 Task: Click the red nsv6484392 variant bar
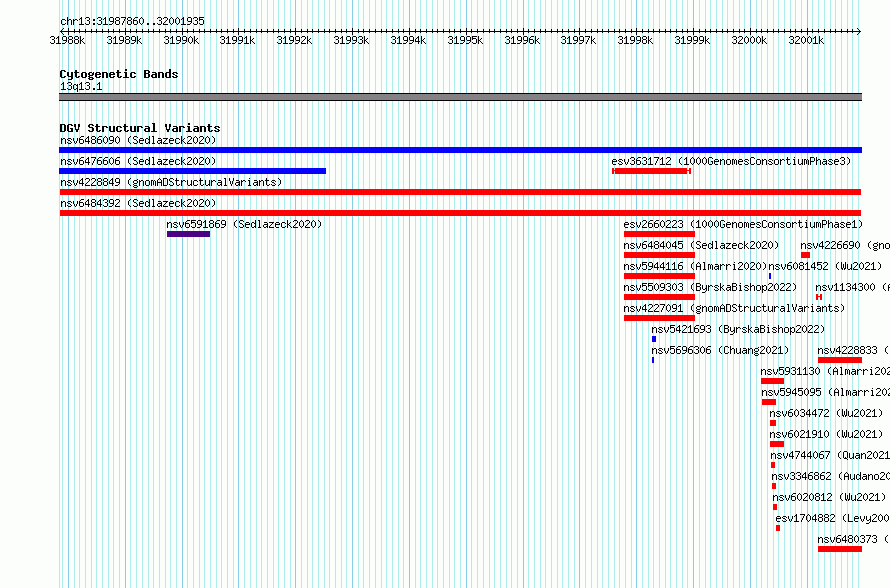point(460,213)
